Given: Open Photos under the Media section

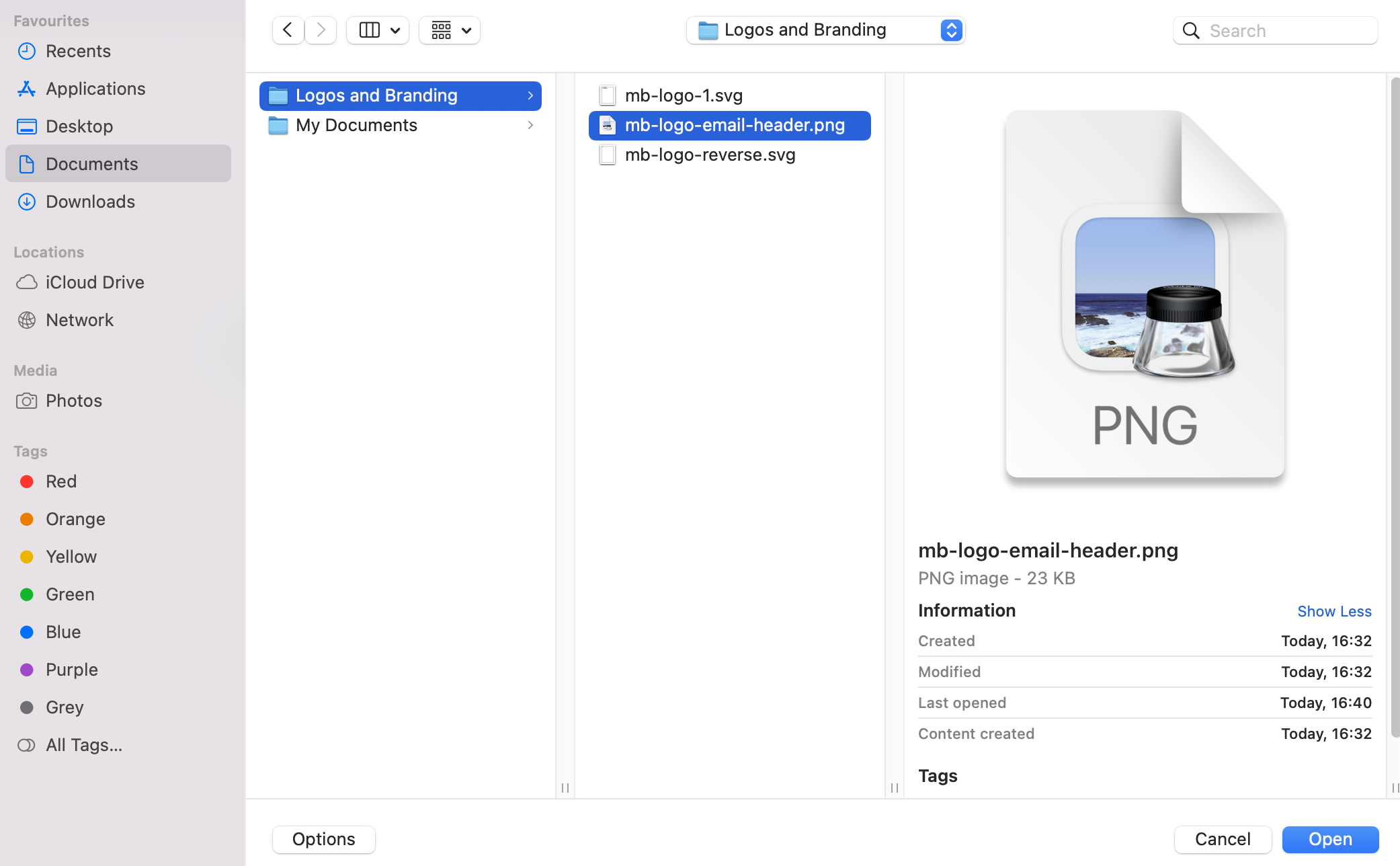Looking at the screenshot, I should (x=74, y=400).
